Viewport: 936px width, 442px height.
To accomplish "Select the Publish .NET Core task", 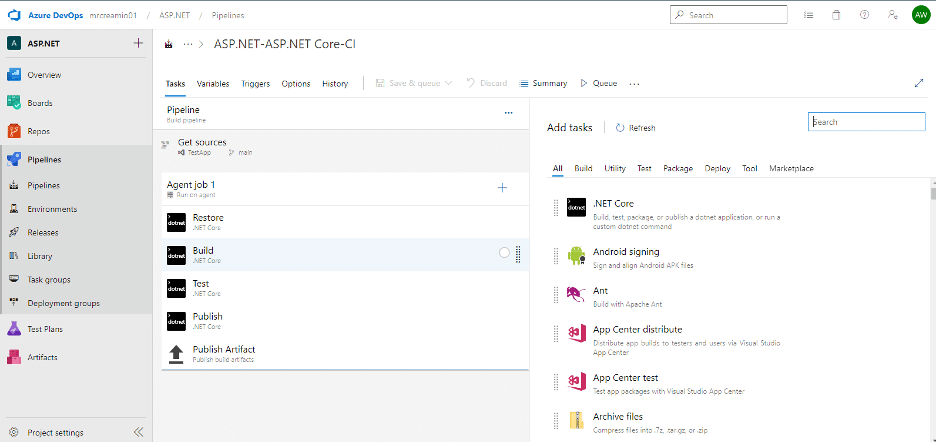I will [x=346, y=321].
